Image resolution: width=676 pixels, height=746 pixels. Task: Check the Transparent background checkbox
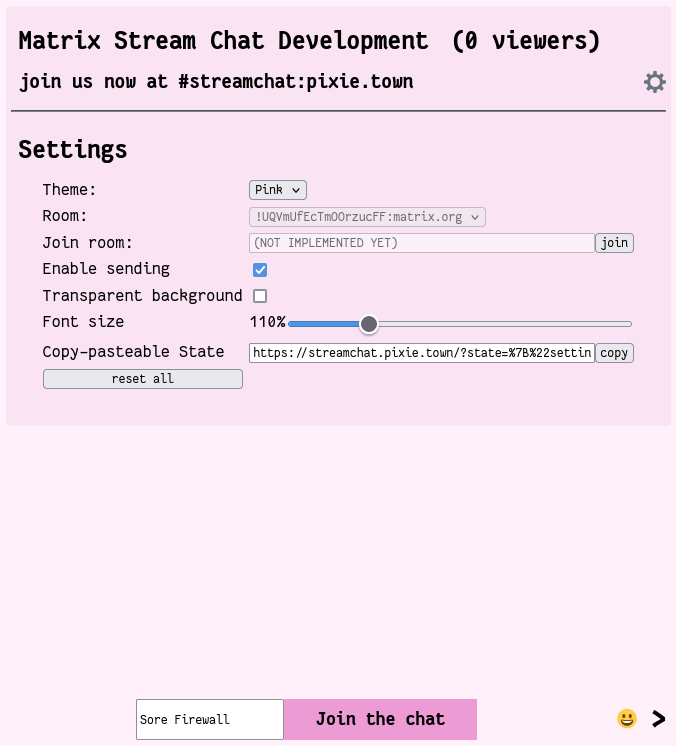coord(260,296)
